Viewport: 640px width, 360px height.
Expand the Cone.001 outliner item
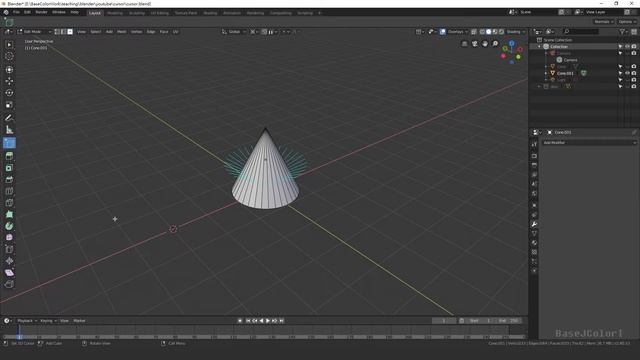click(546, 73)
